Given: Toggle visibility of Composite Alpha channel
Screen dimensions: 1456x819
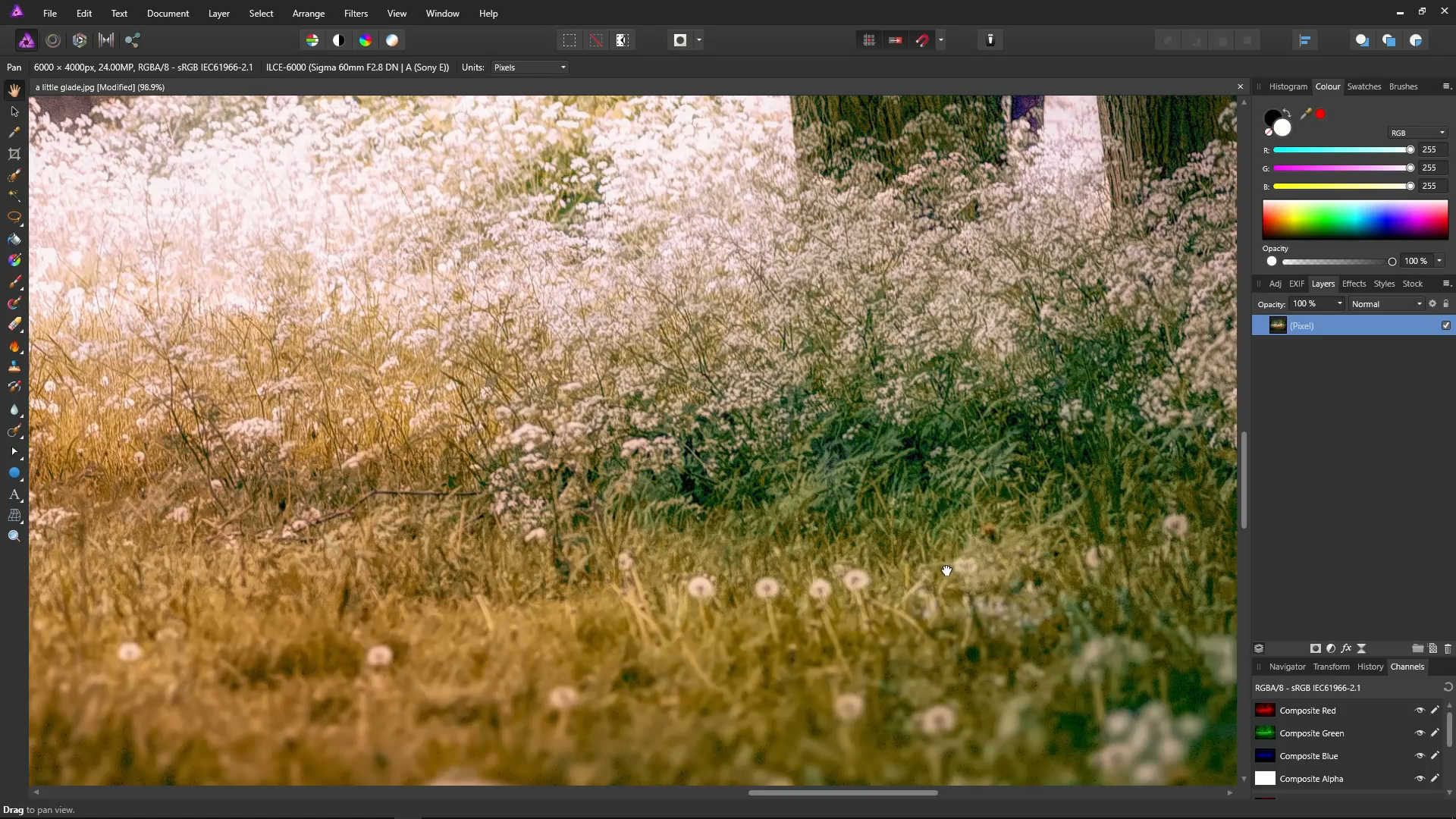Looking at the screenshot, I should coord(1420,779).
